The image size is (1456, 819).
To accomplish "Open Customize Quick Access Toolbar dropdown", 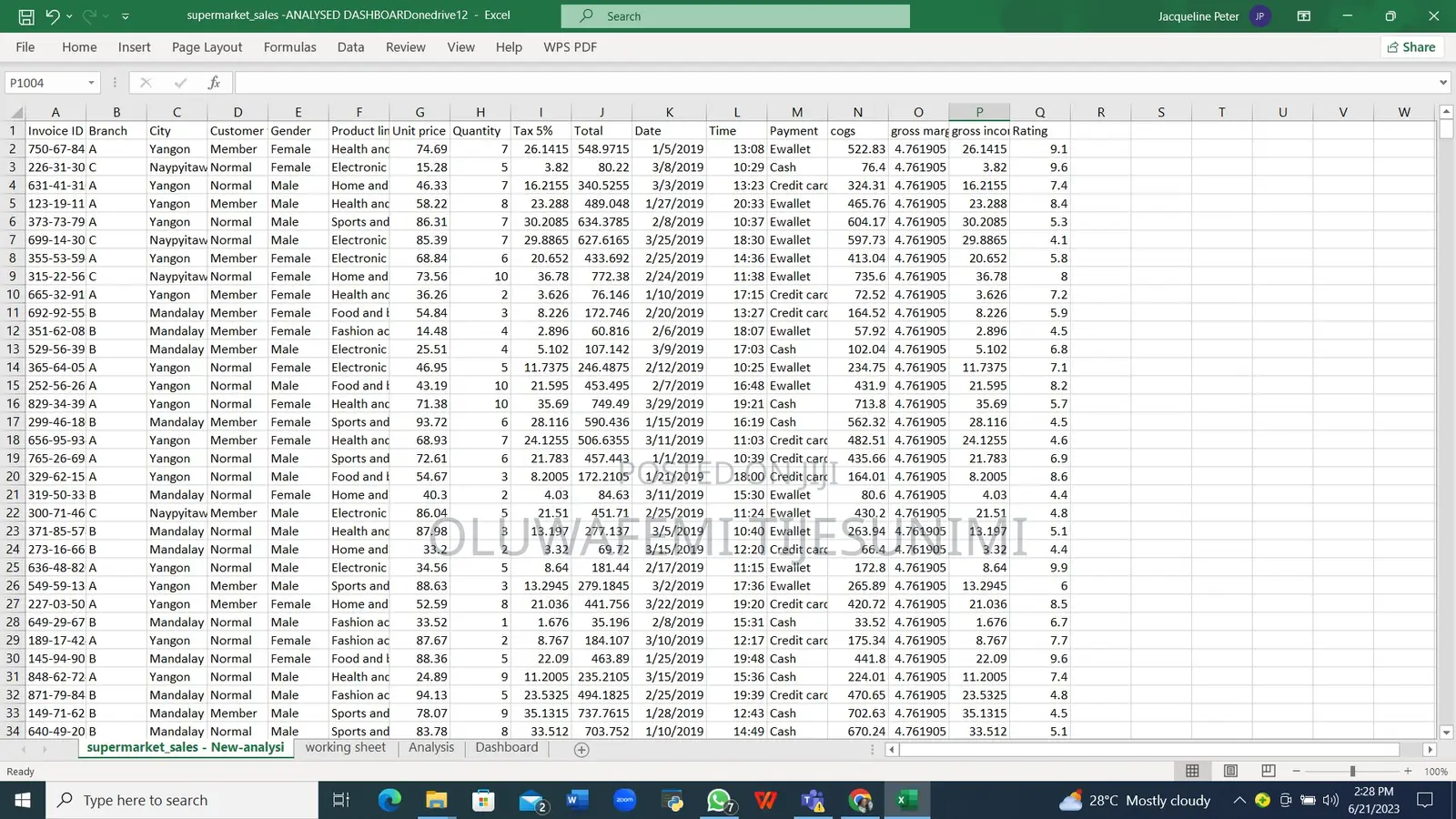I will click(x=126, y=16).
